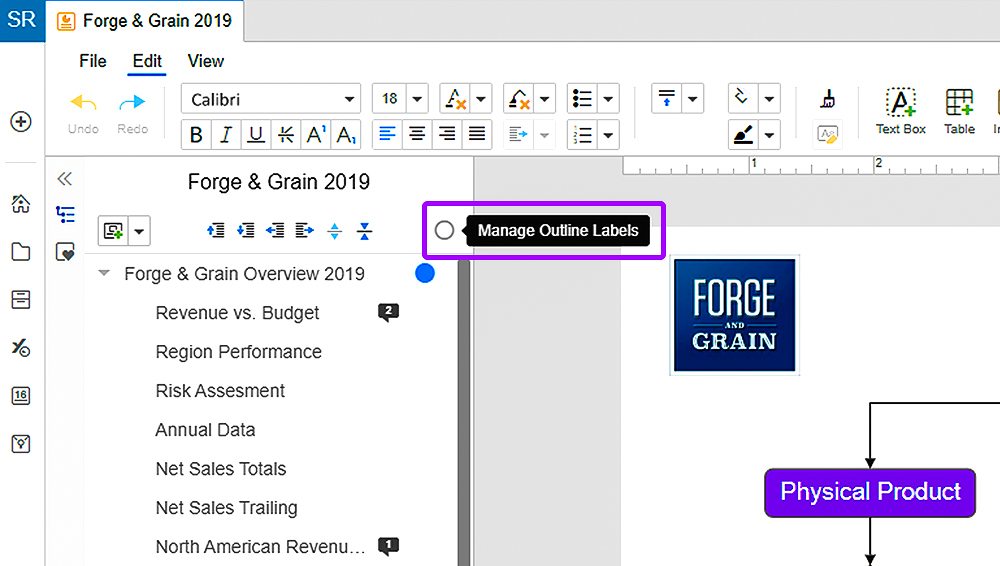Screen dimensions: 1000x566
Task: Select the Forge and Grain logo image
Action: [735, 315]
